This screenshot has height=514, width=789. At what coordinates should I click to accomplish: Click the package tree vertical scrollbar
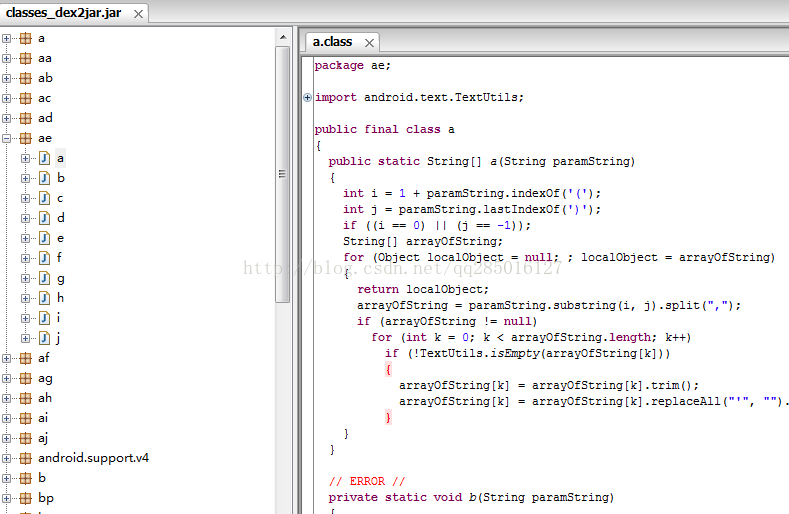283,170
